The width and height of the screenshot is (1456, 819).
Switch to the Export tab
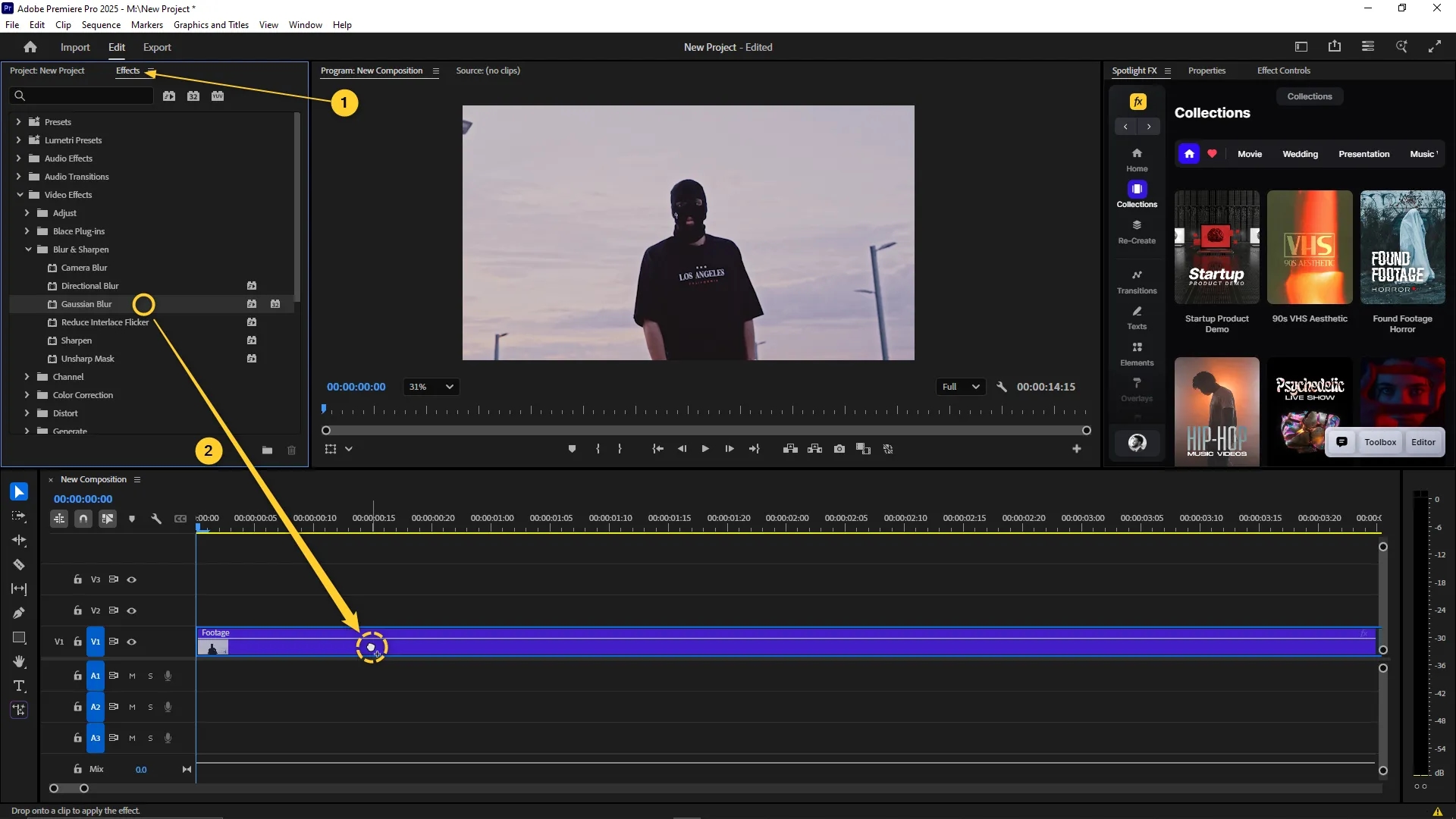157,47
